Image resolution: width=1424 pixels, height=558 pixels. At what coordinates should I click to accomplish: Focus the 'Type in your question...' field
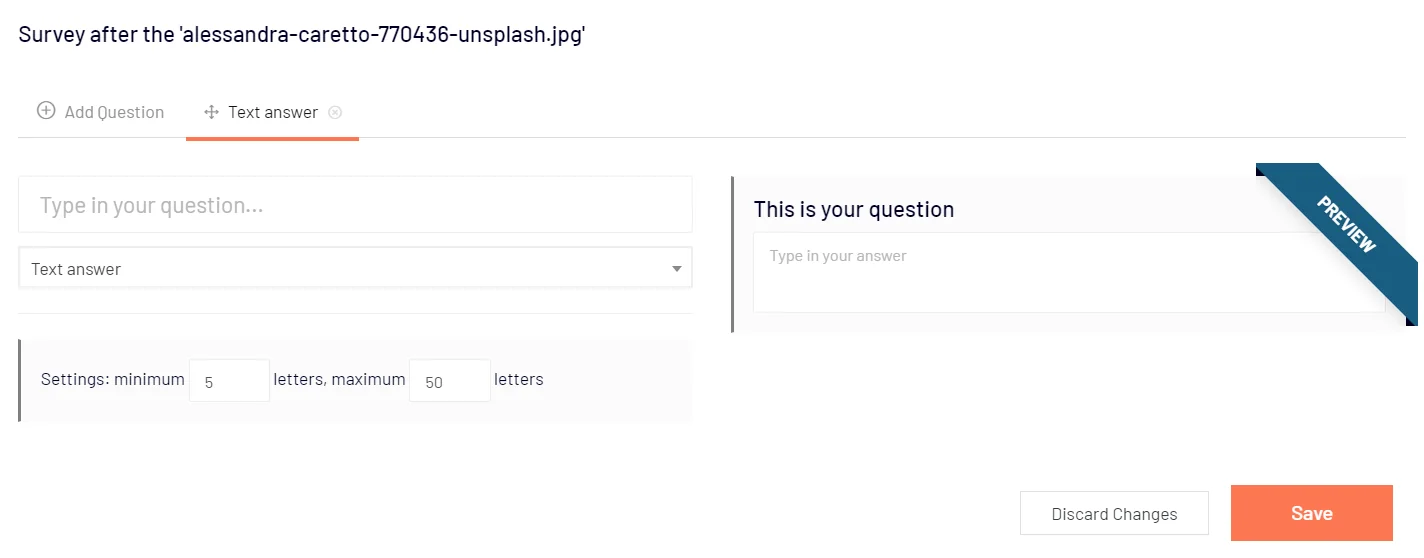click(x=355, y=205)
